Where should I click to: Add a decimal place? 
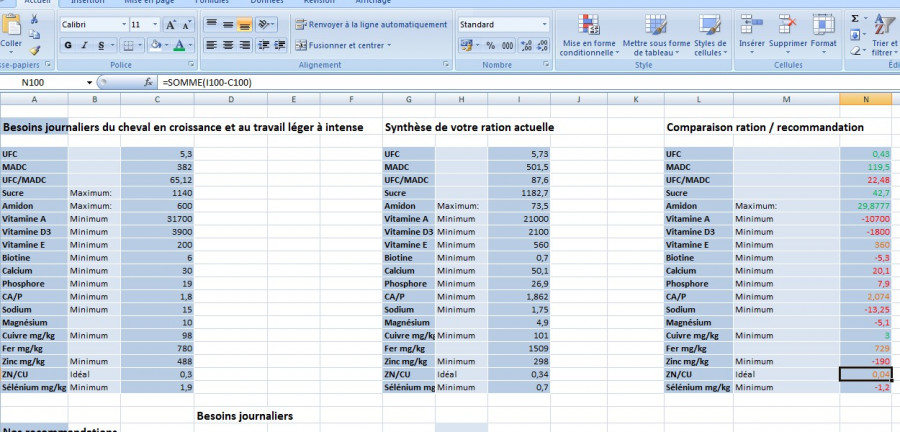526,45
